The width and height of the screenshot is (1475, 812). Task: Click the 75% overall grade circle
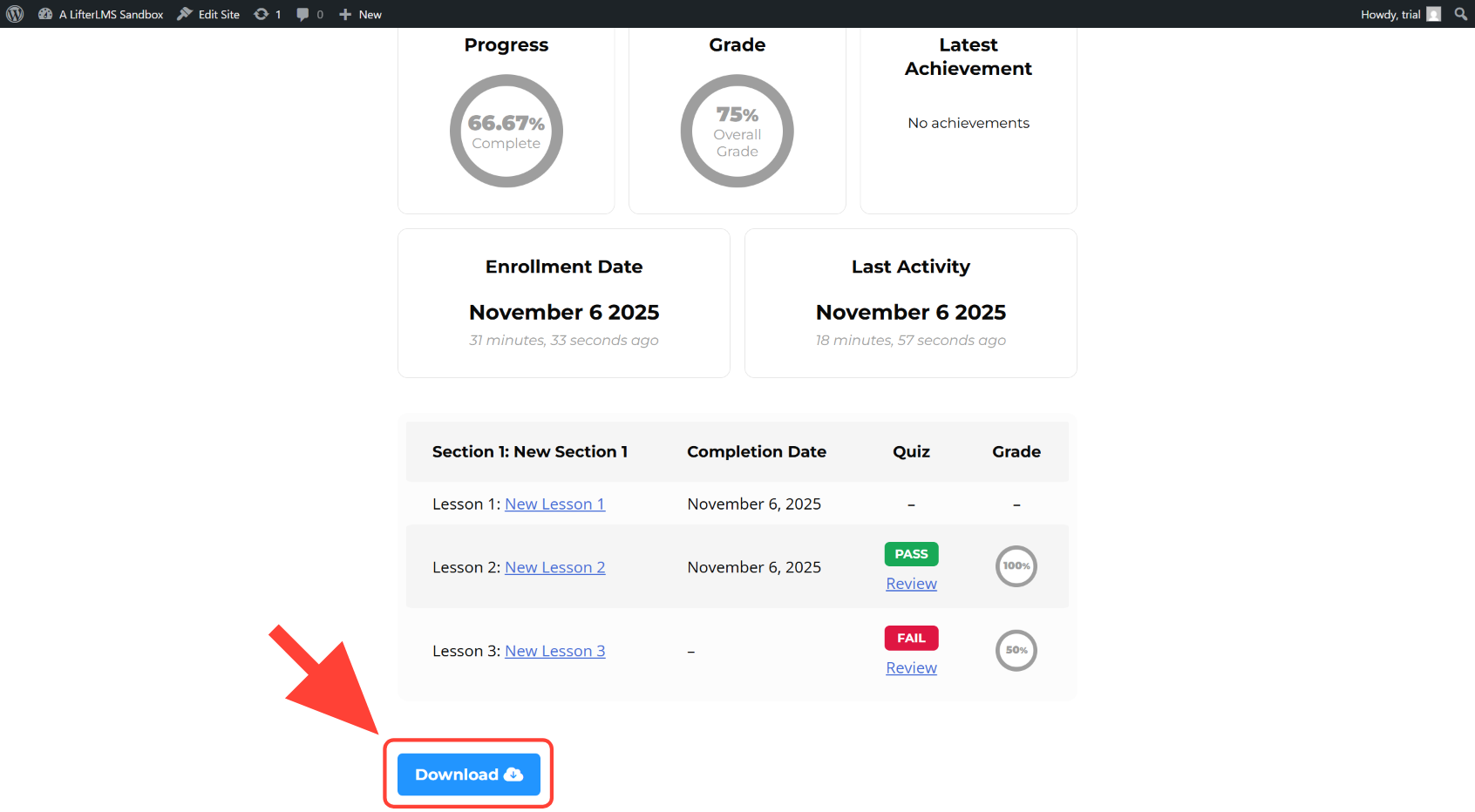[737, 131]
